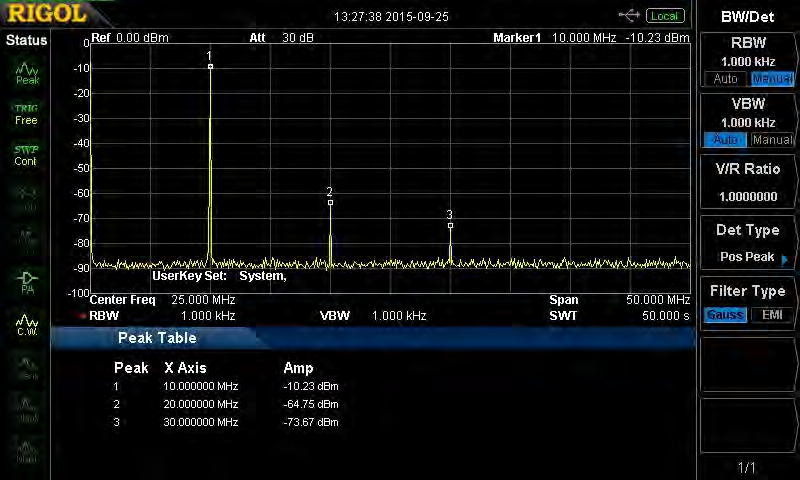Viewport: 800px width, 480px height.
Task: Click the UserKey Set: System, message
Action: coord(219,276)
